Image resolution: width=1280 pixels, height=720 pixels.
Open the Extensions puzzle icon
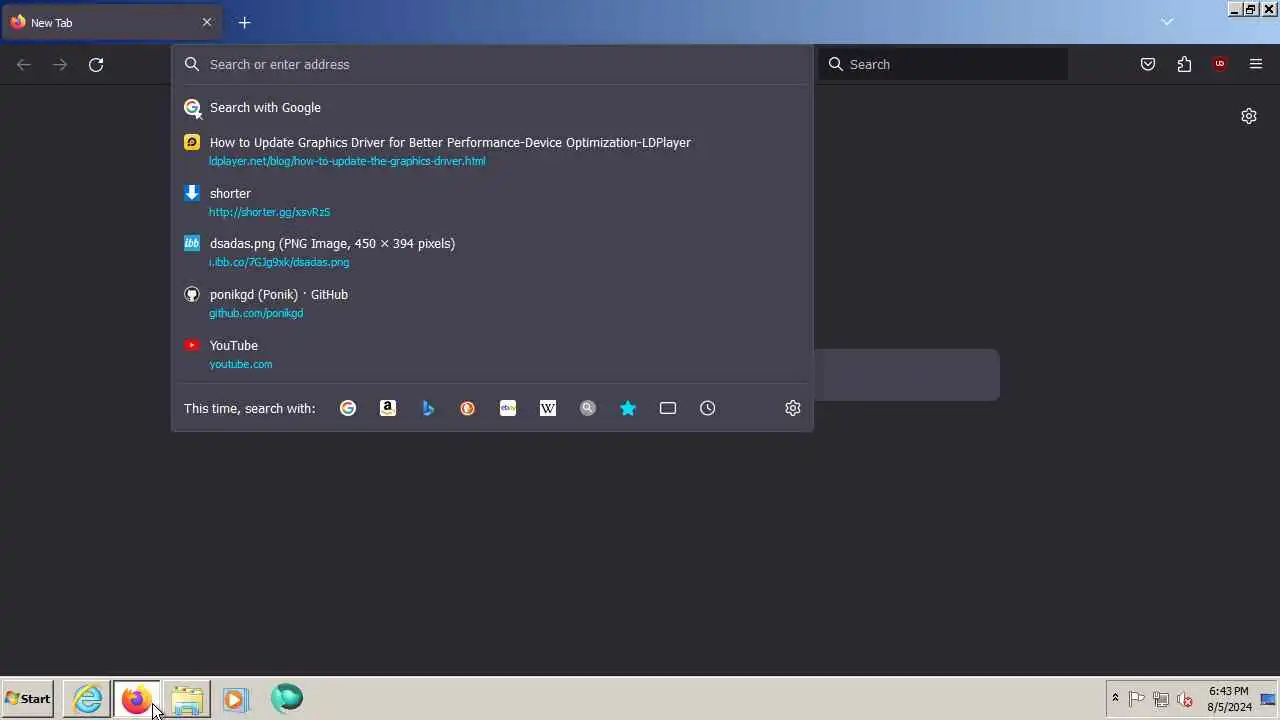pyautogui.click(x=1184, y=64)
